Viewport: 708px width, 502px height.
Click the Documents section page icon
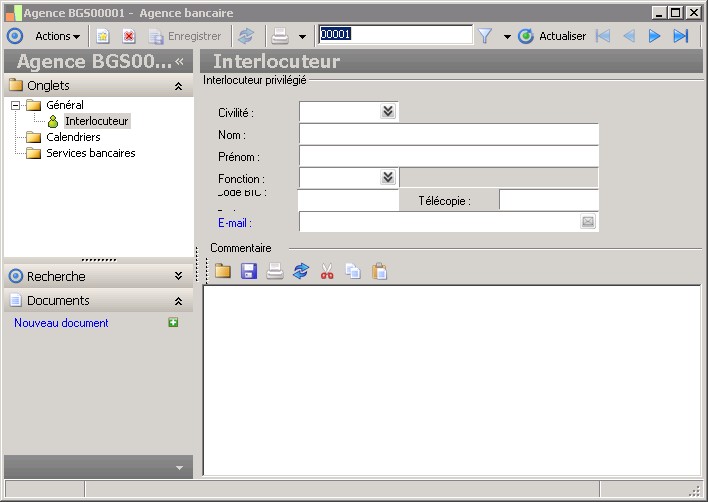(x=16, y=300)
